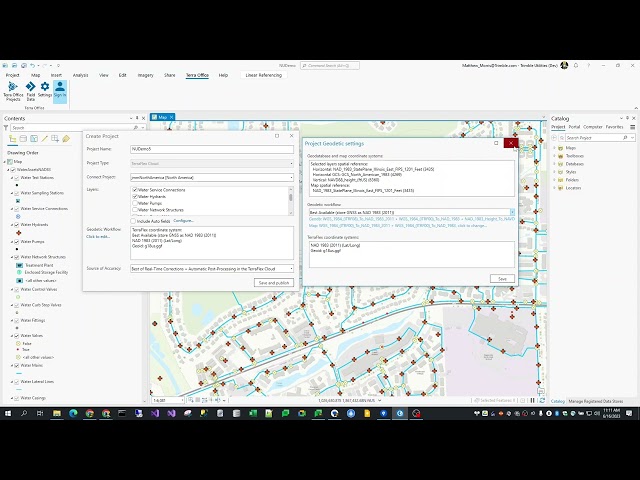Screen dimensions: 640x480
Task: Click the layers list scrollbar in Create Project
Action: 291,200
